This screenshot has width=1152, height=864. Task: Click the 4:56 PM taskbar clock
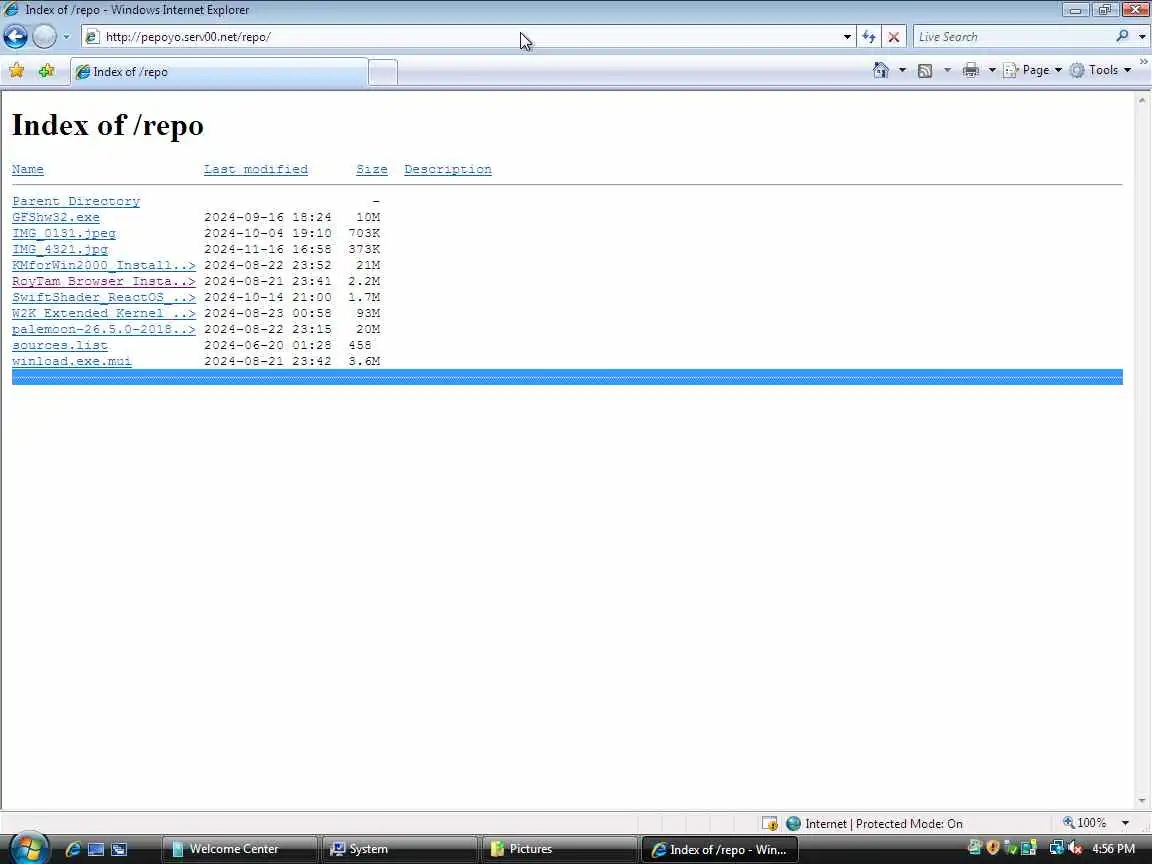pyautogui.click(x=1114, y=849)
